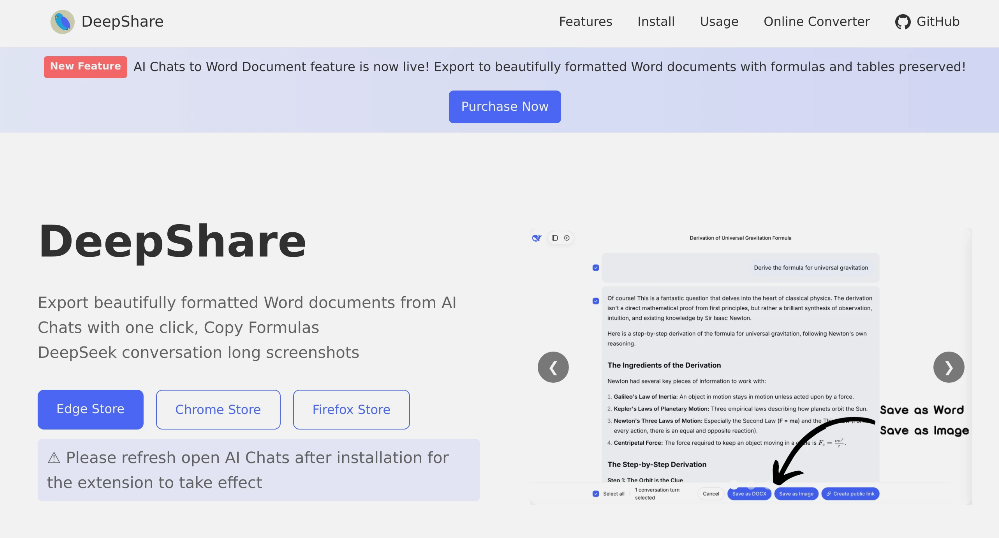This screenshot has width=999, height=538.
Task: Click the Purchase Now button
Action: [x=505, y=106]
